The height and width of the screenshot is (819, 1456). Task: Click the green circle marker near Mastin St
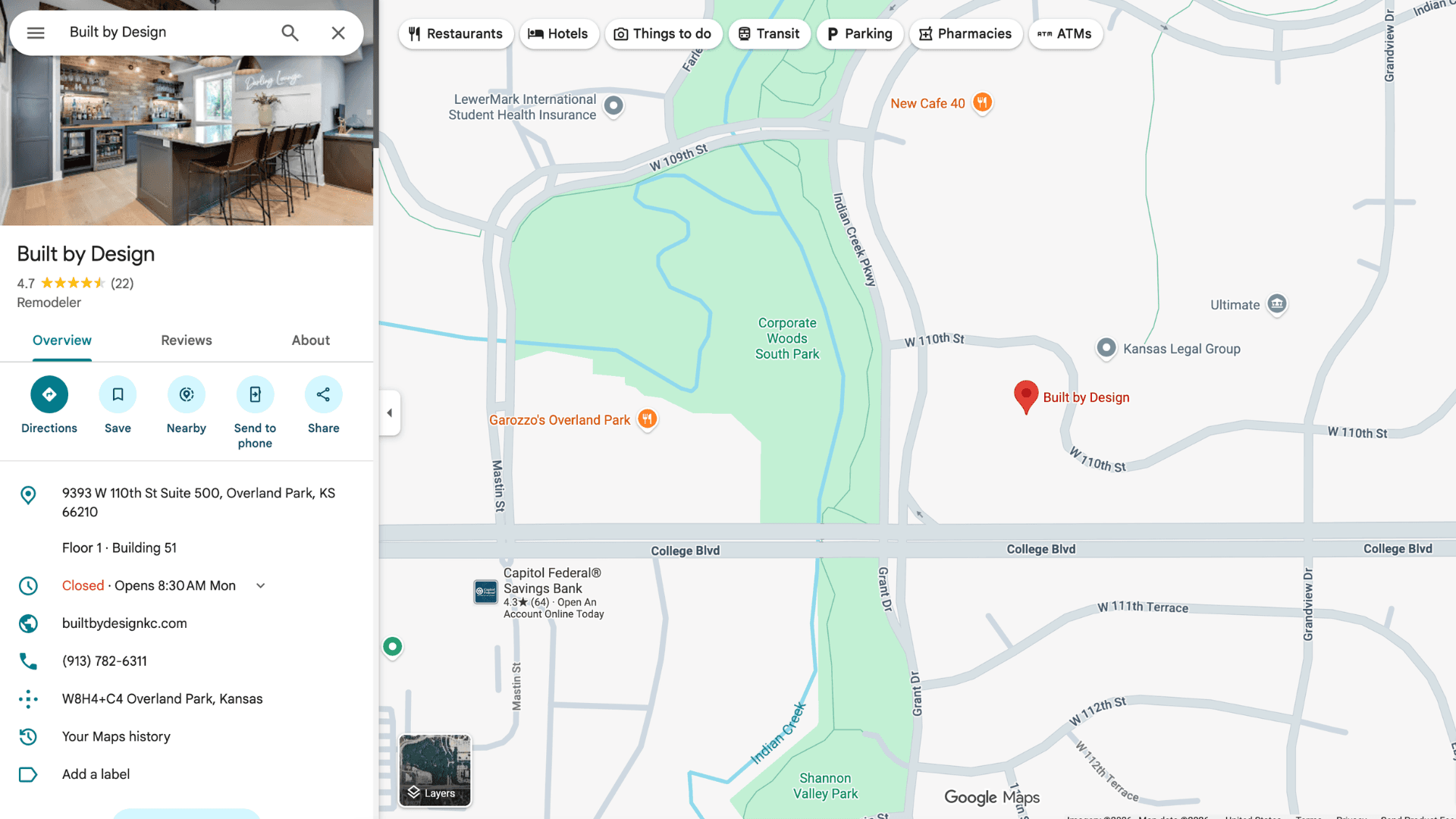coord(392,646)
